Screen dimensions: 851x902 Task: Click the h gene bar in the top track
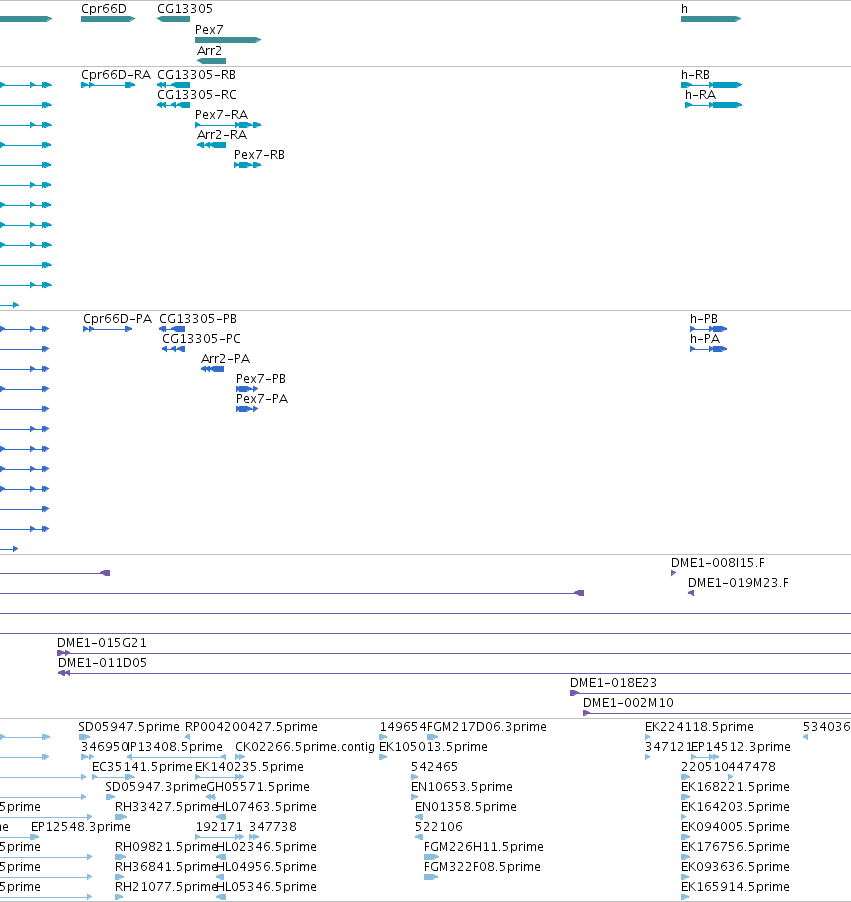(711, 19)
